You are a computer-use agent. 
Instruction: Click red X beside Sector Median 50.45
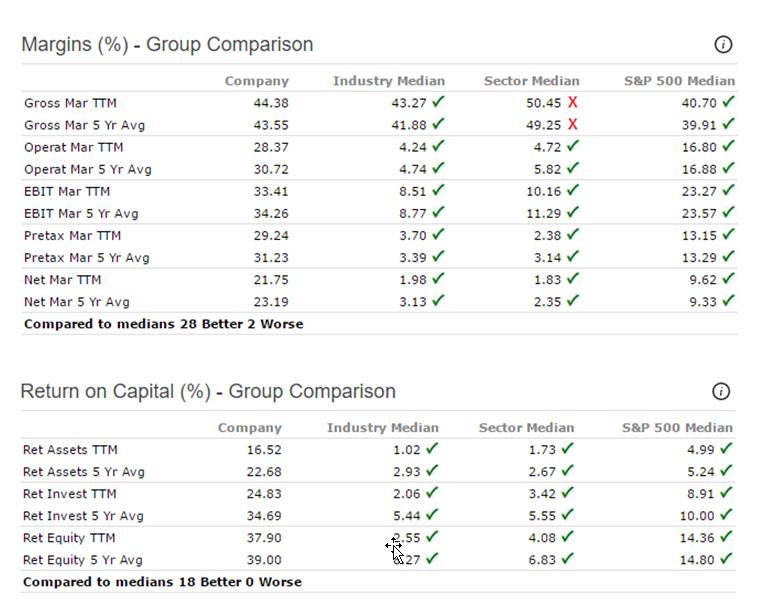[x=572, y=102]
